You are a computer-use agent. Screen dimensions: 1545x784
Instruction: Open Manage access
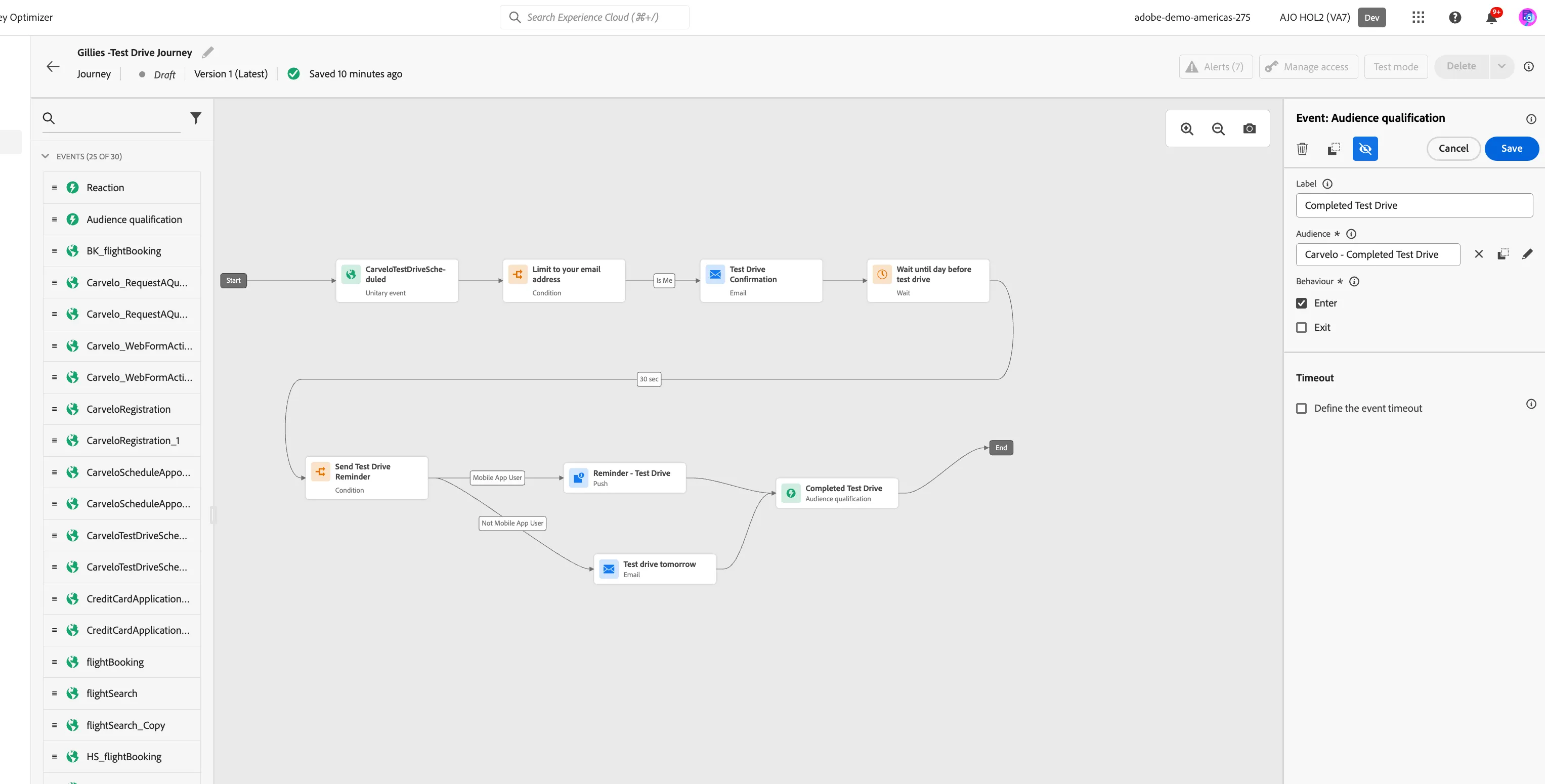[x=1308, y=67]
